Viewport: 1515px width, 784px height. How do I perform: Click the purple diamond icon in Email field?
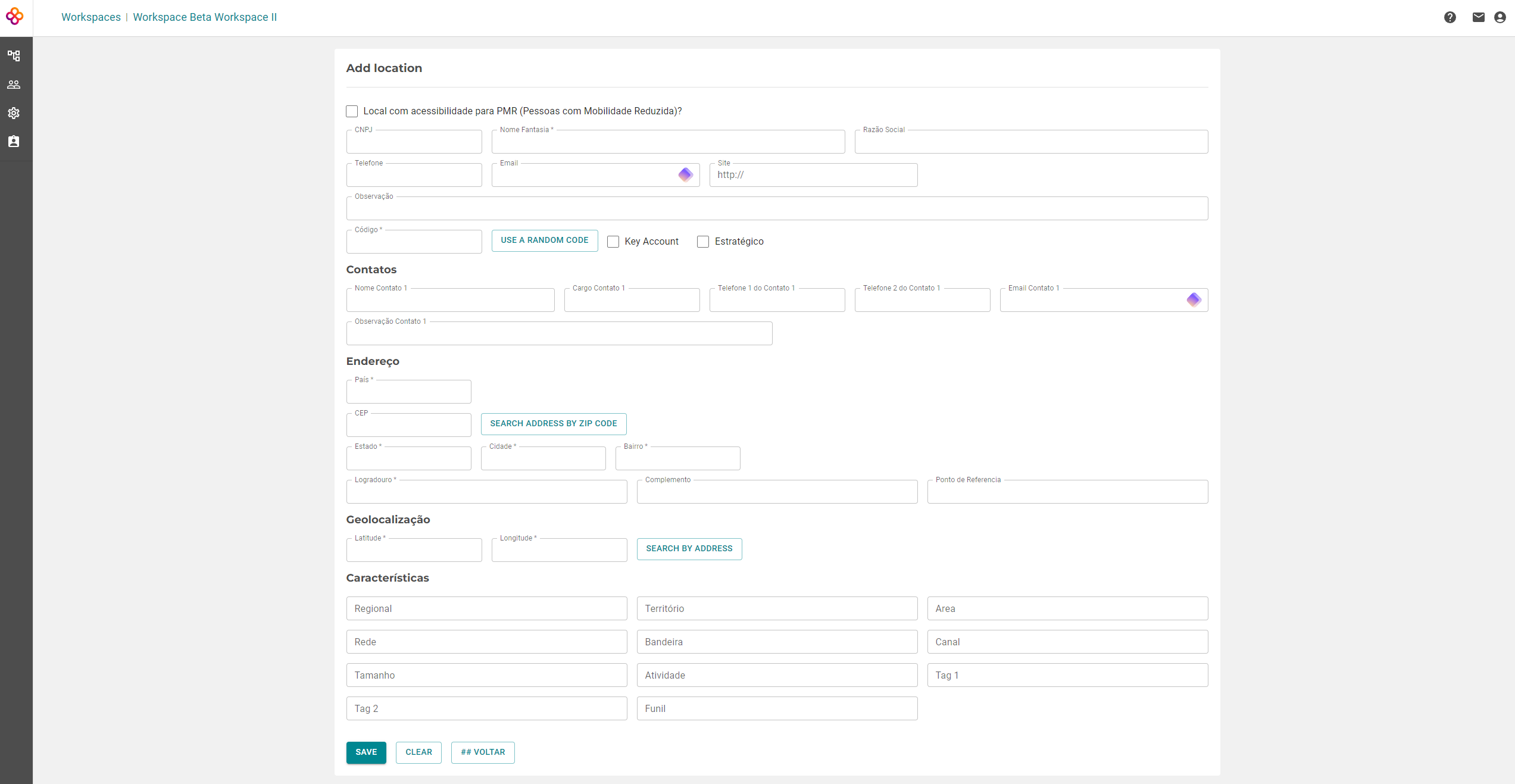685,174
